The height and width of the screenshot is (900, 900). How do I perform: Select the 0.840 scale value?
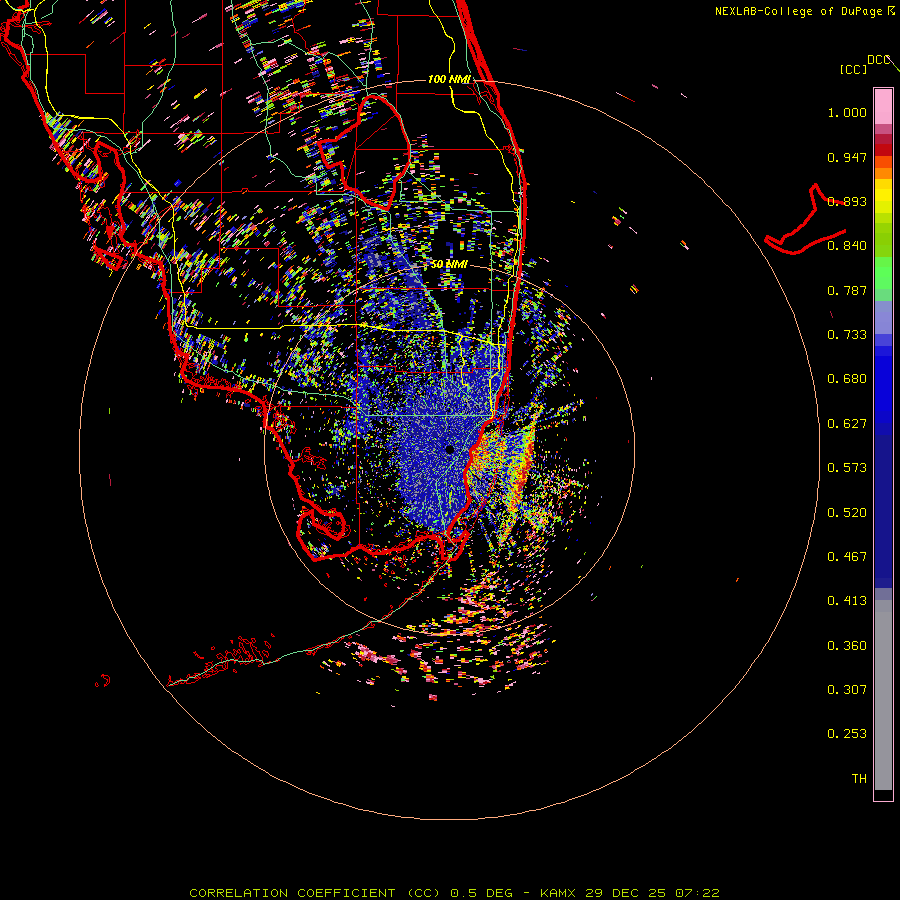click(x=847, y=246)
